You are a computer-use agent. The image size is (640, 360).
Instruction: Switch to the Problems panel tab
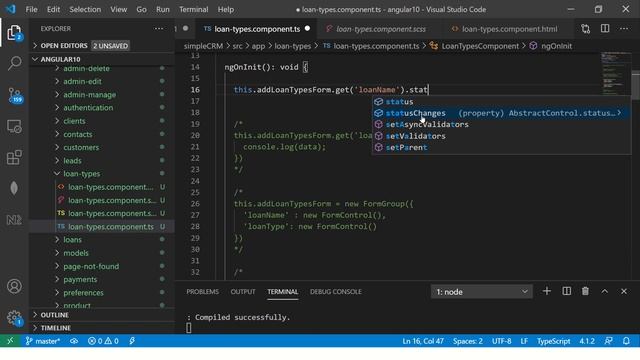pyautogui.click(x=202, y=291)
